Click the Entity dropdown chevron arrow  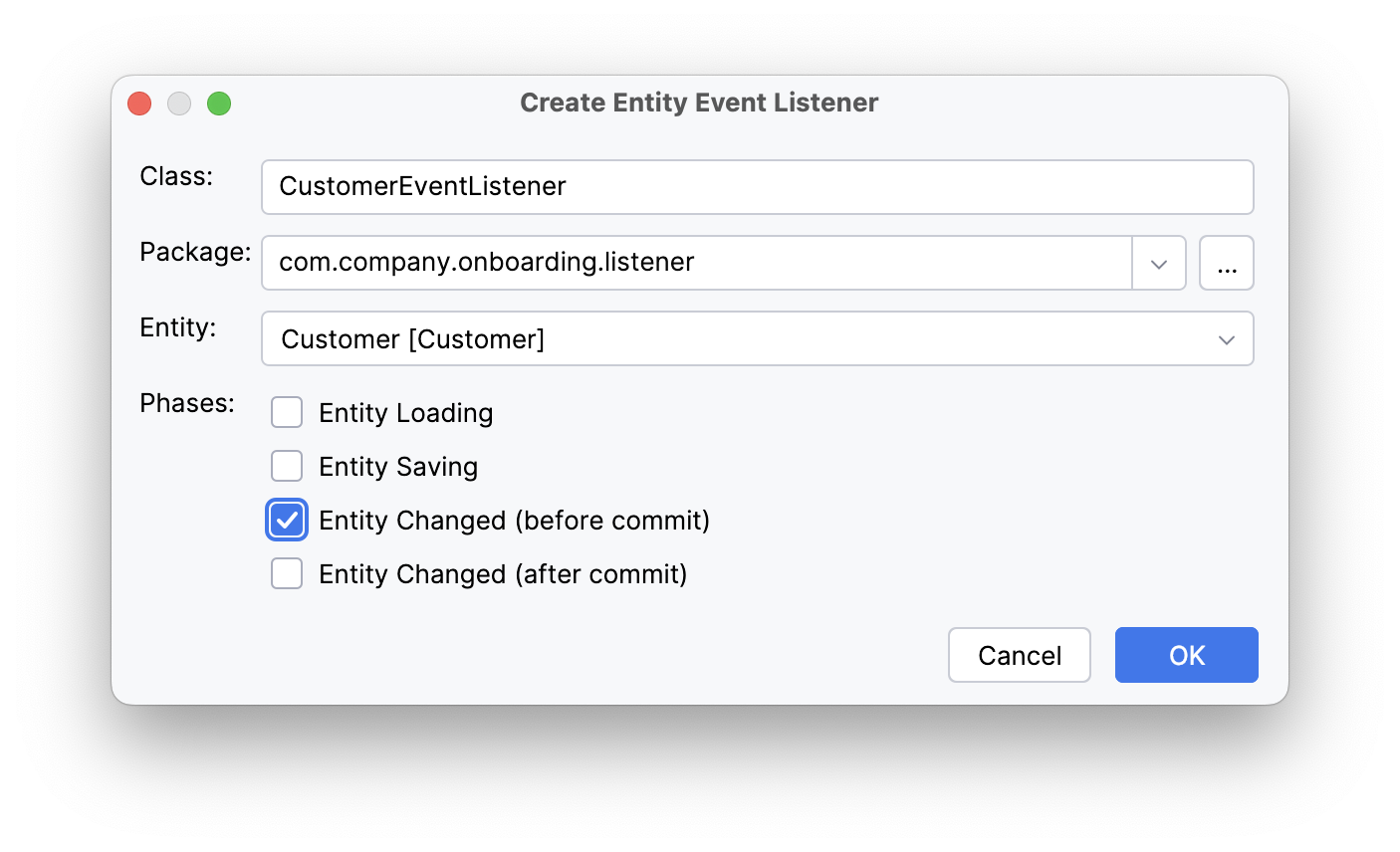tap(1227, 338)
